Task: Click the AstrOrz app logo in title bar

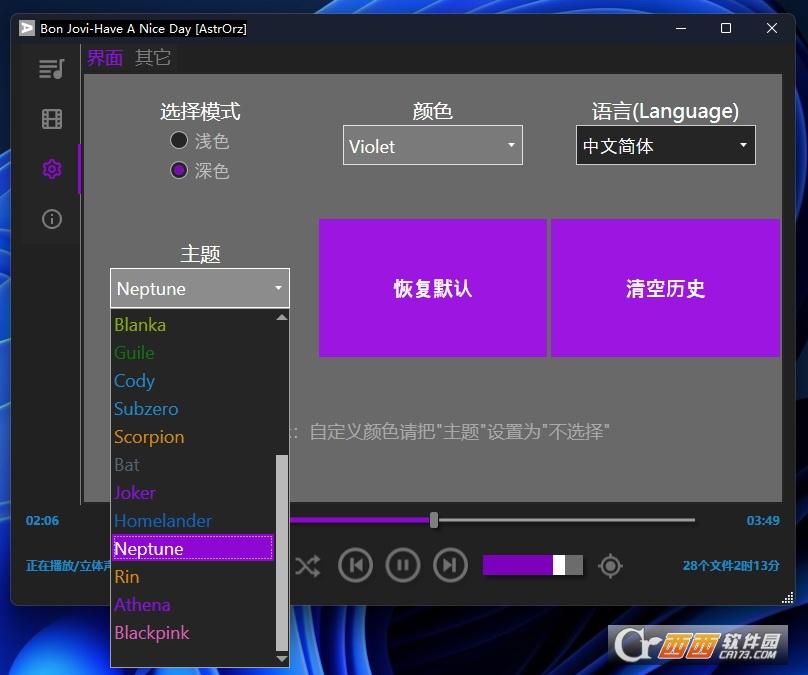Action: [27, 28]
